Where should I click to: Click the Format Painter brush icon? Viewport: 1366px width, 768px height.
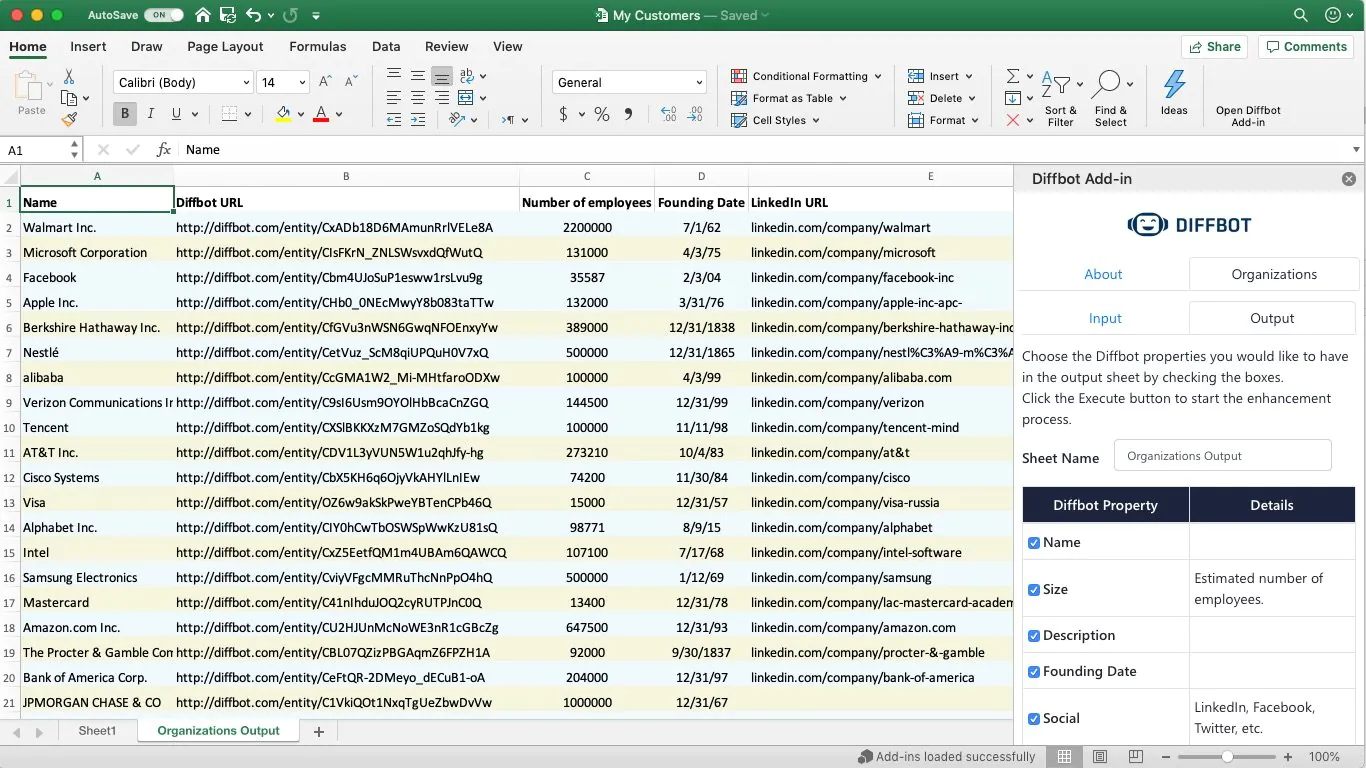click(x=69, y=119)
